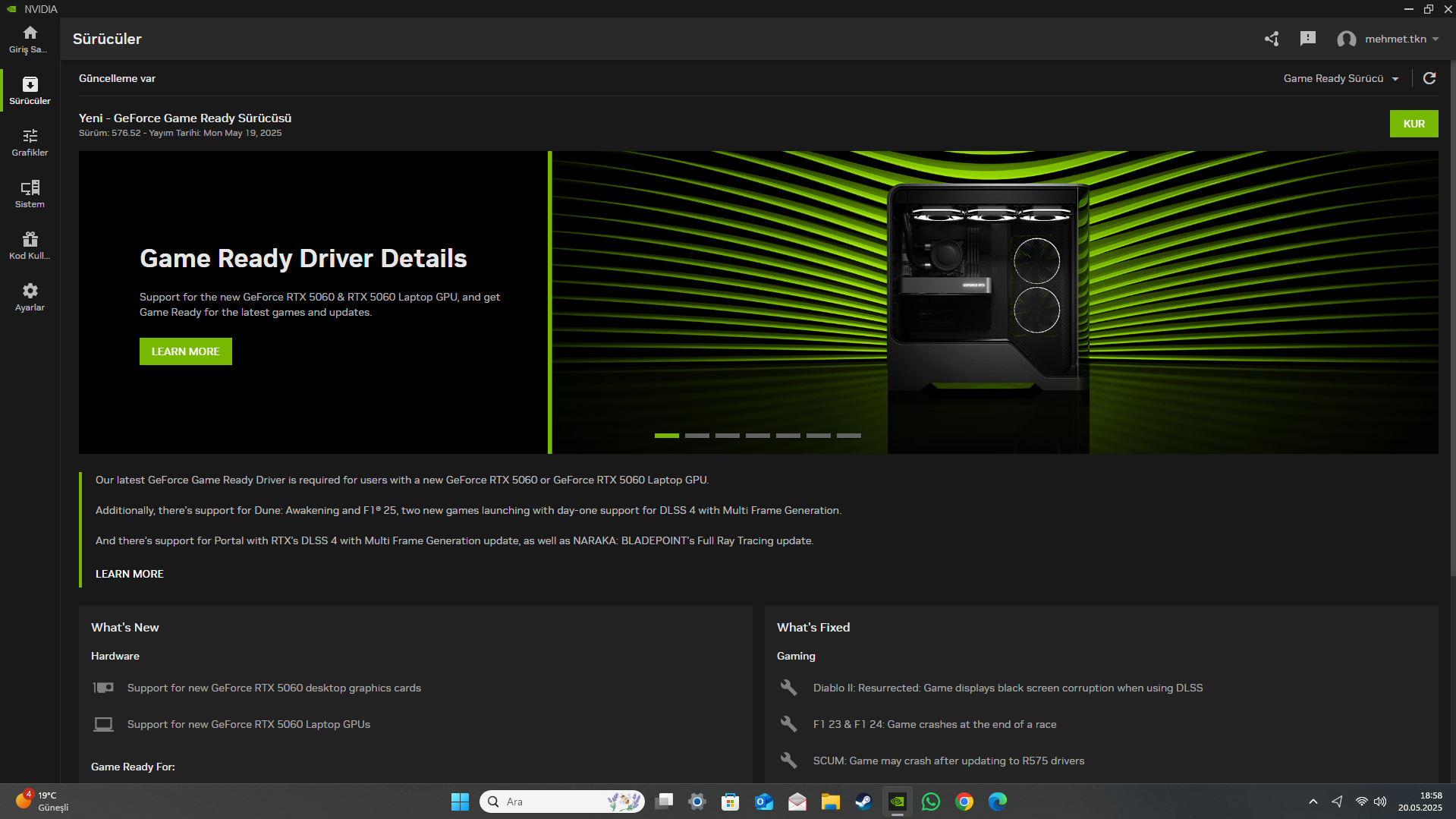Click the NVIDIA logo in title bar

[11, 9]
